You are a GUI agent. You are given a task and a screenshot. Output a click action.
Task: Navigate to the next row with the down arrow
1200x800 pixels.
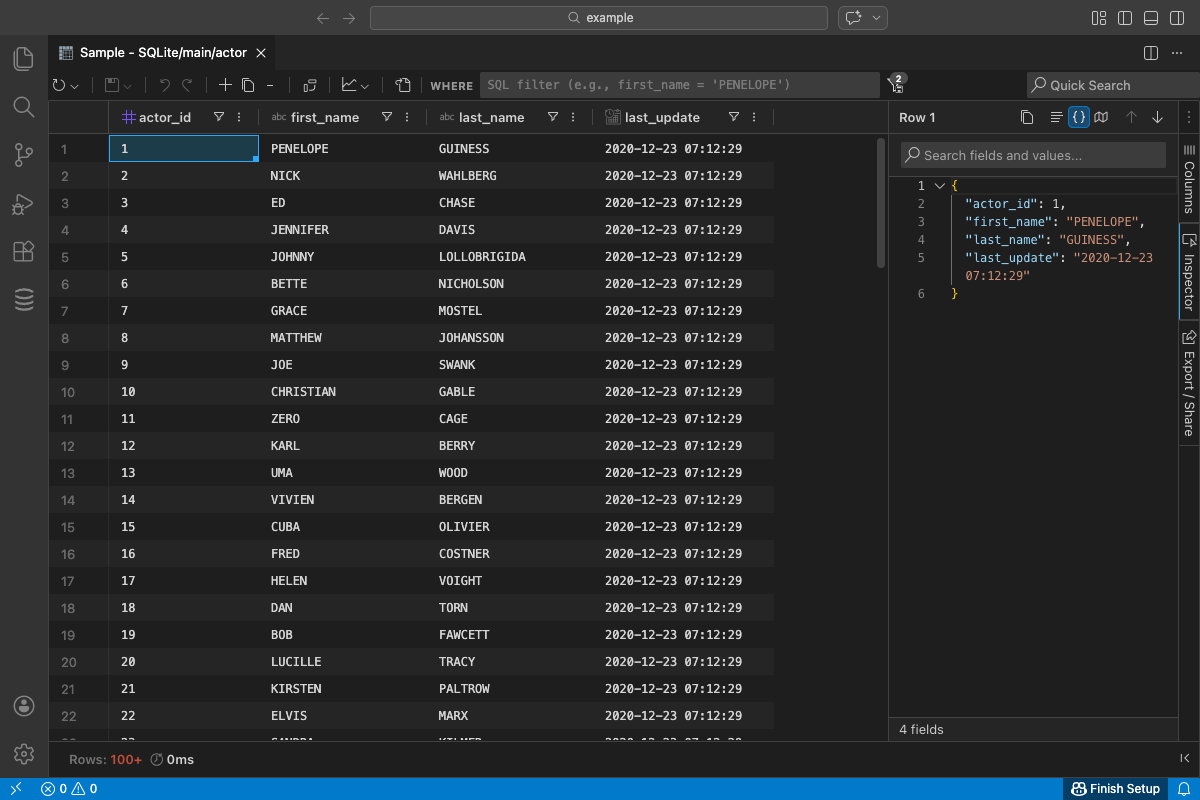[1157, 117]
